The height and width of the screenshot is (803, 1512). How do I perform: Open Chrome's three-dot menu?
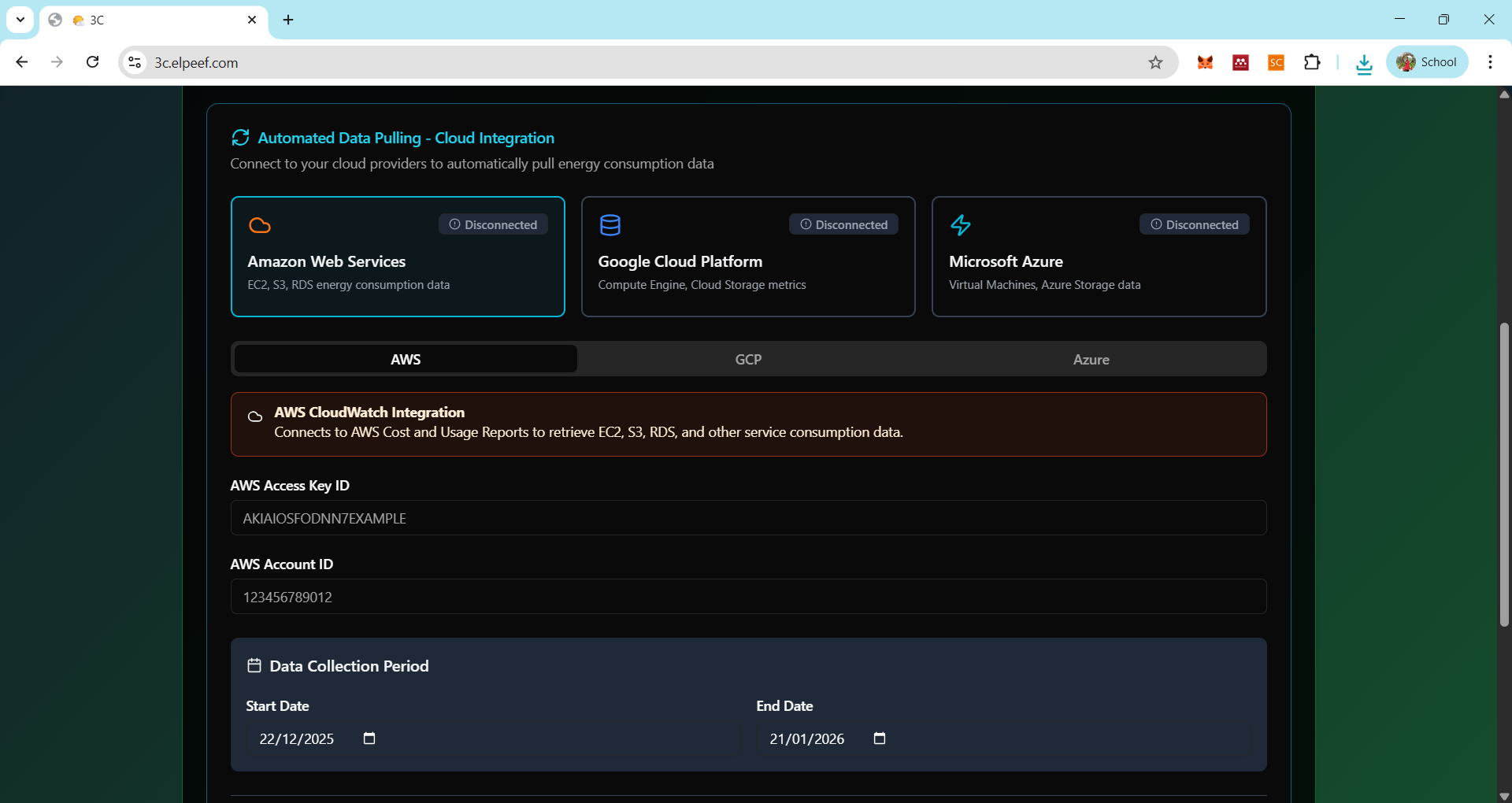[1490, 62]
